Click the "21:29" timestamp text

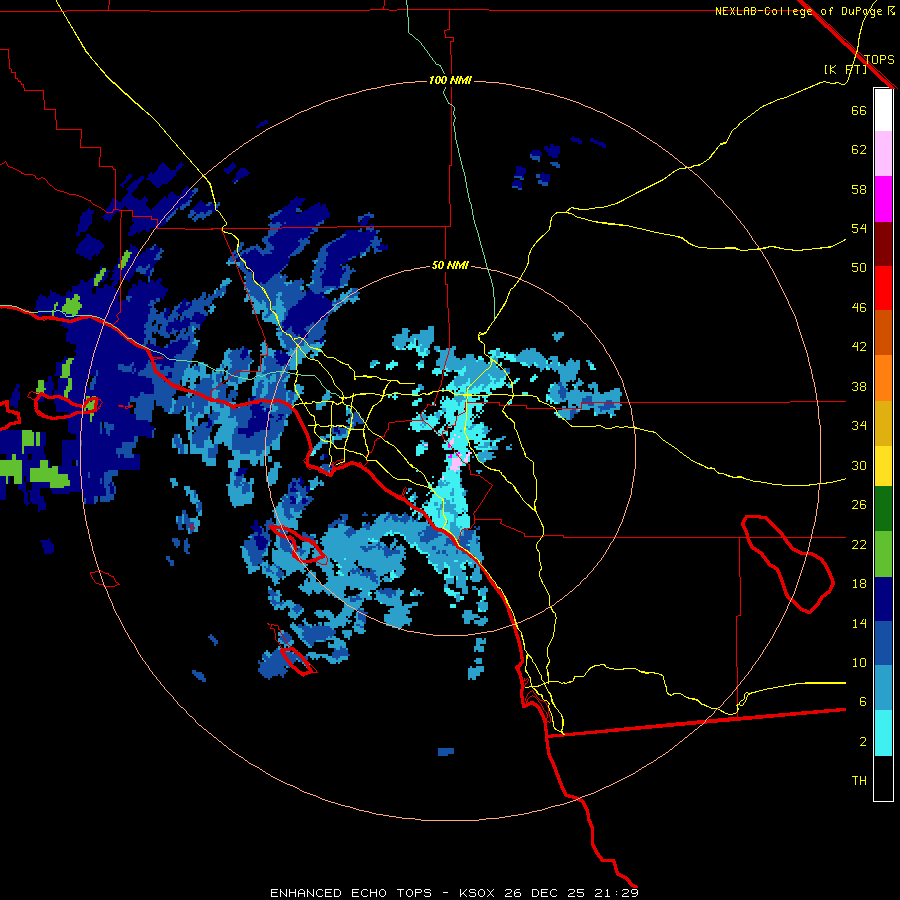[x=617, y=893]
